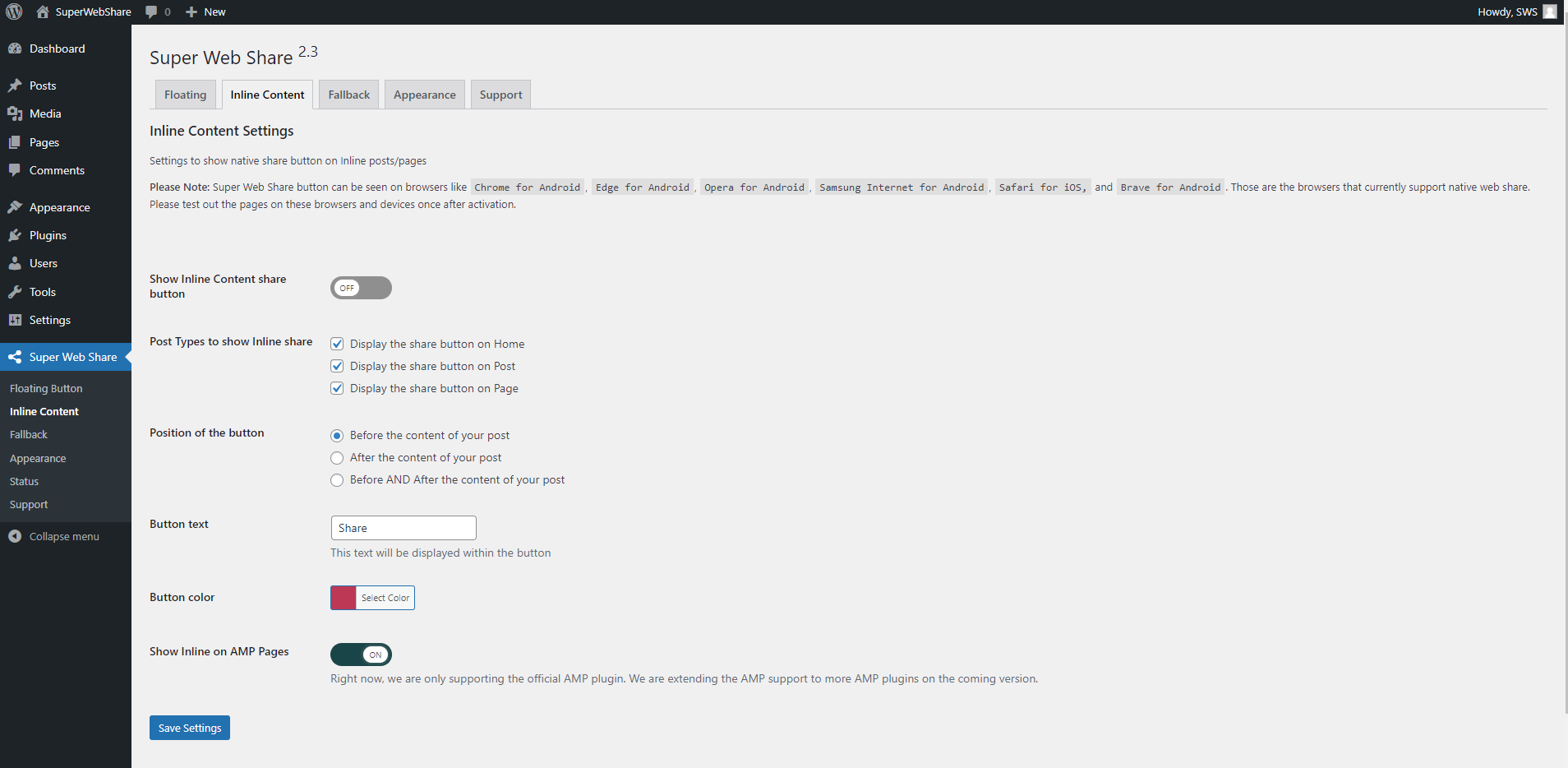
Task: Open Plugins menu label
Action: [48, 235]
